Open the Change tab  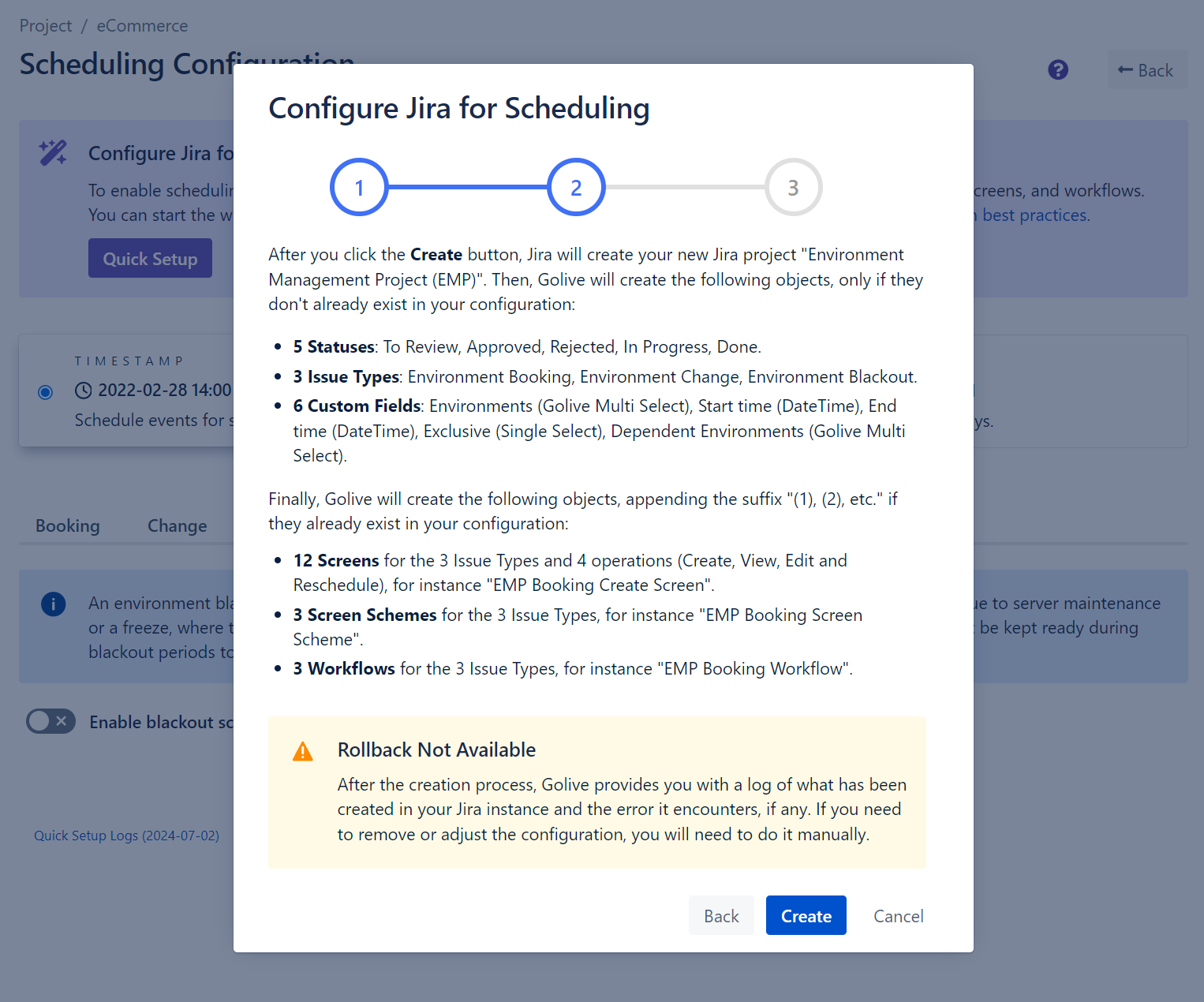[178, 526]
